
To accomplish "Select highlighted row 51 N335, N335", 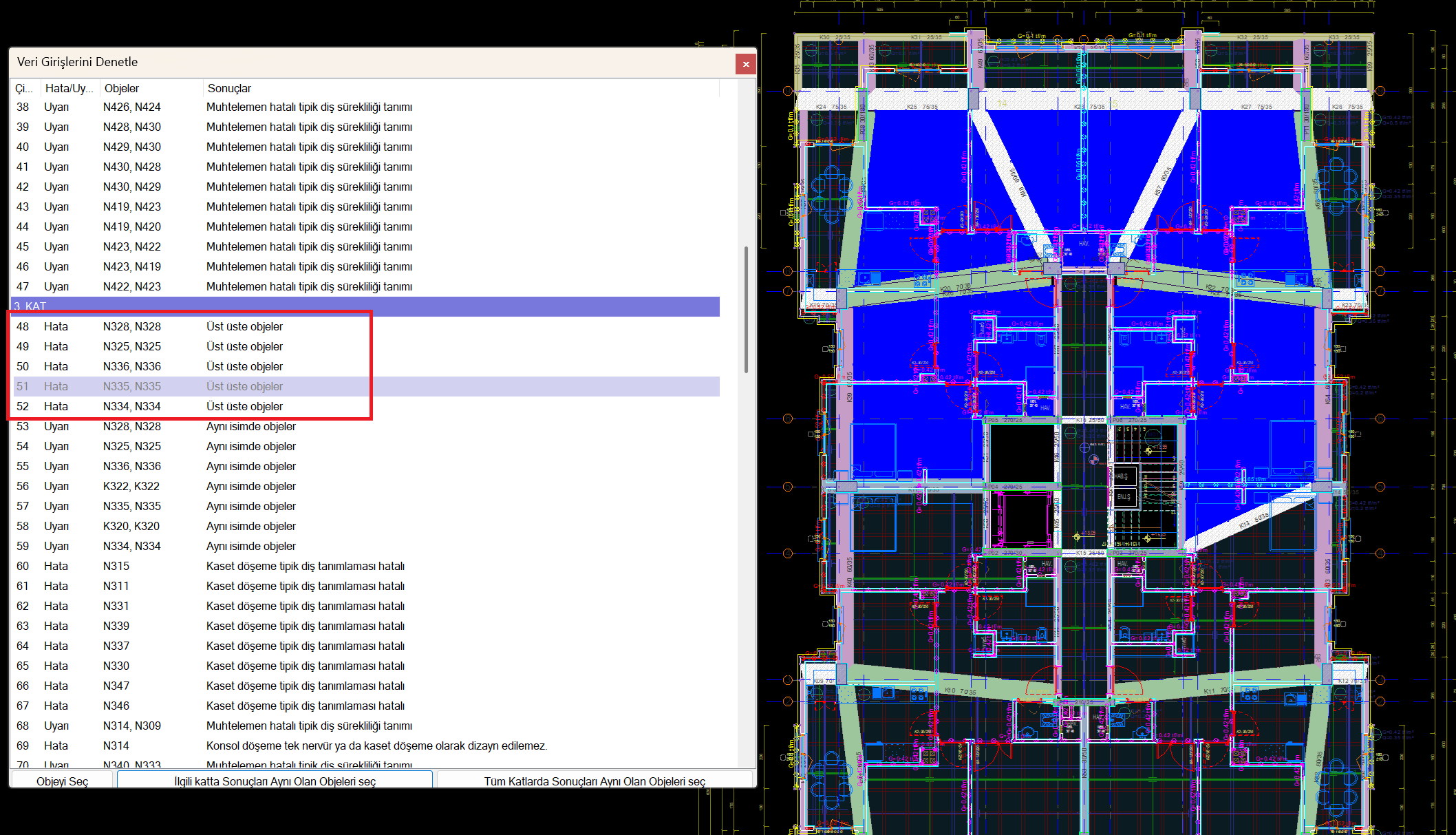I will point(132,386).
